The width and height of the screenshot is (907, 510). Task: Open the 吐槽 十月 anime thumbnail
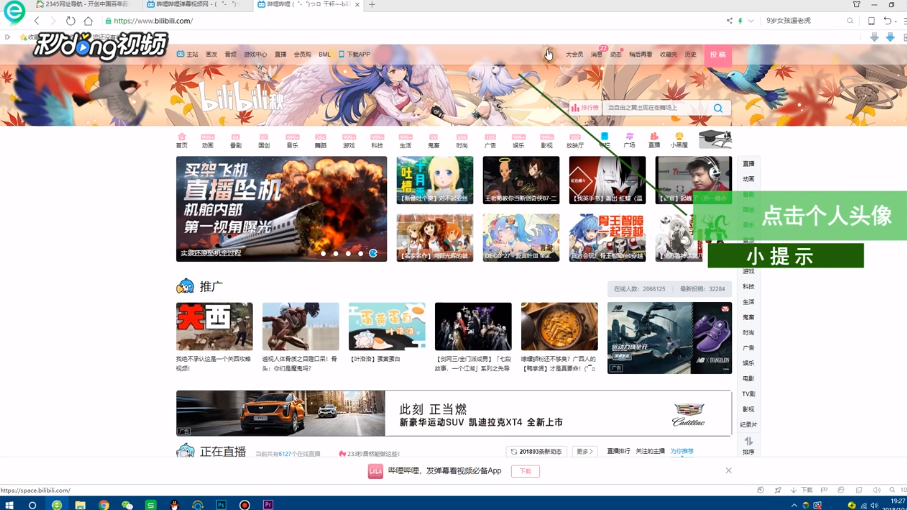pos(435,180)
